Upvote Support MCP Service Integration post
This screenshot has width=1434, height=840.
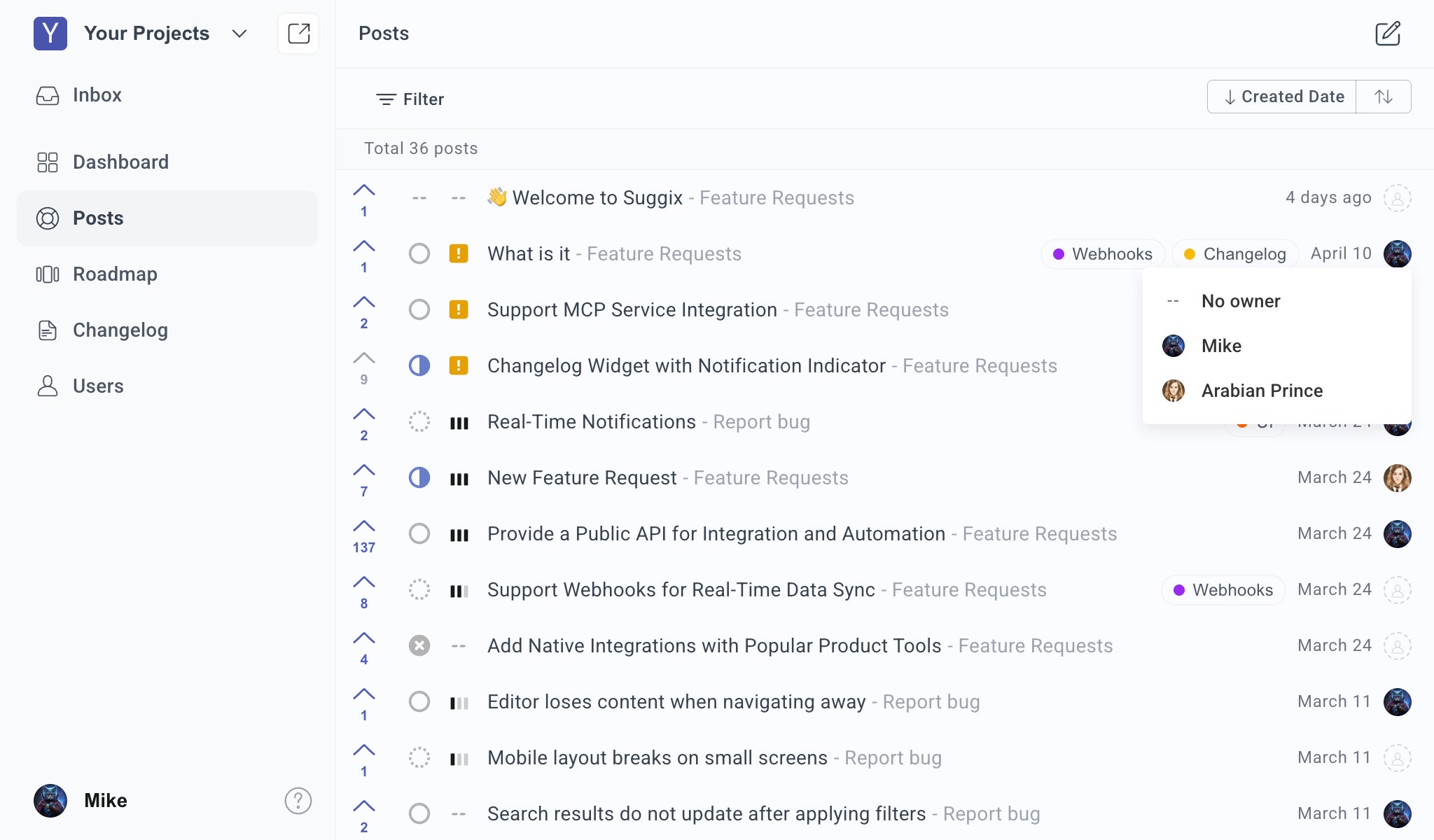[364, 311]
